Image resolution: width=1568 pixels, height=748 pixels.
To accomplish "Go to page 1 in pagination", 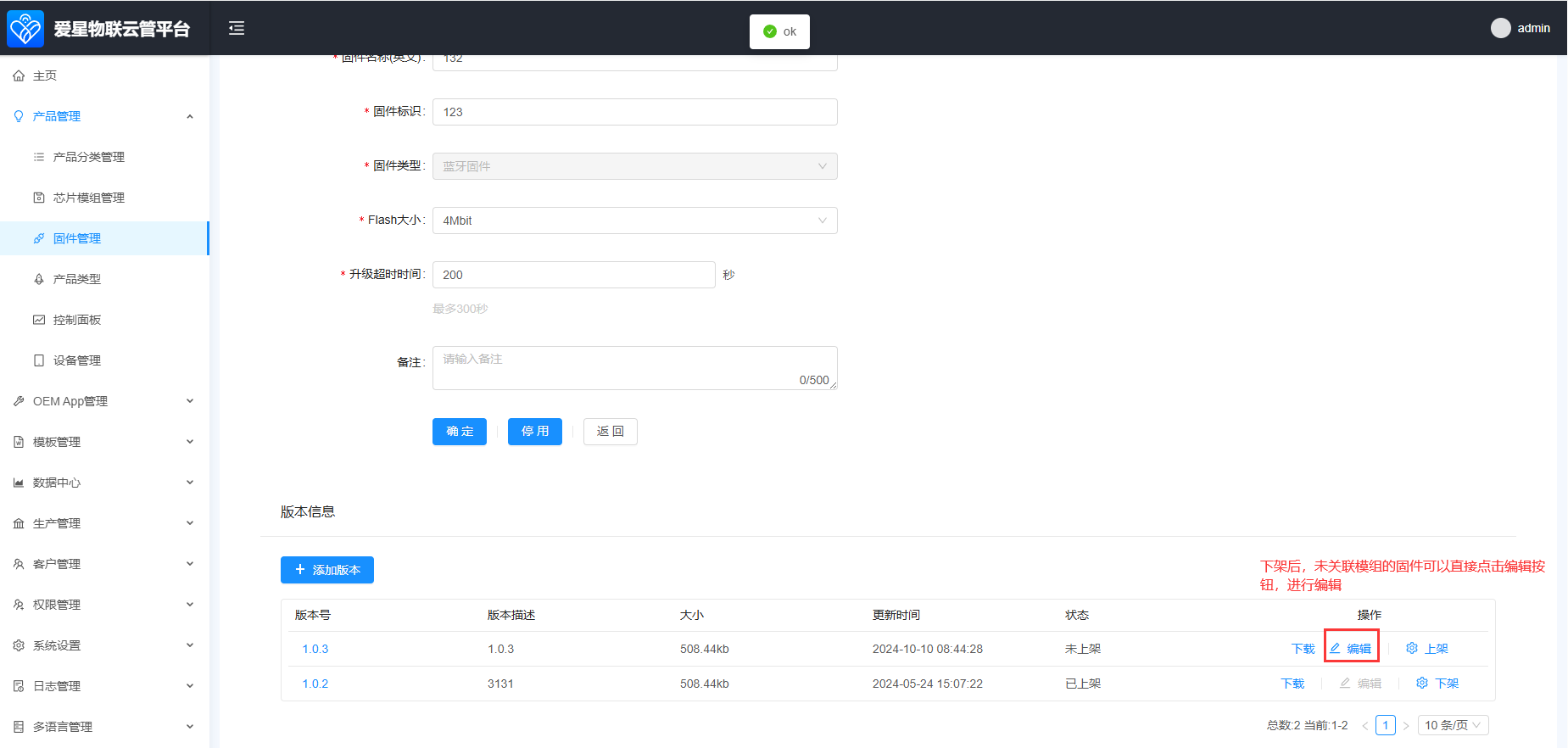I will tap(1386, 725).
